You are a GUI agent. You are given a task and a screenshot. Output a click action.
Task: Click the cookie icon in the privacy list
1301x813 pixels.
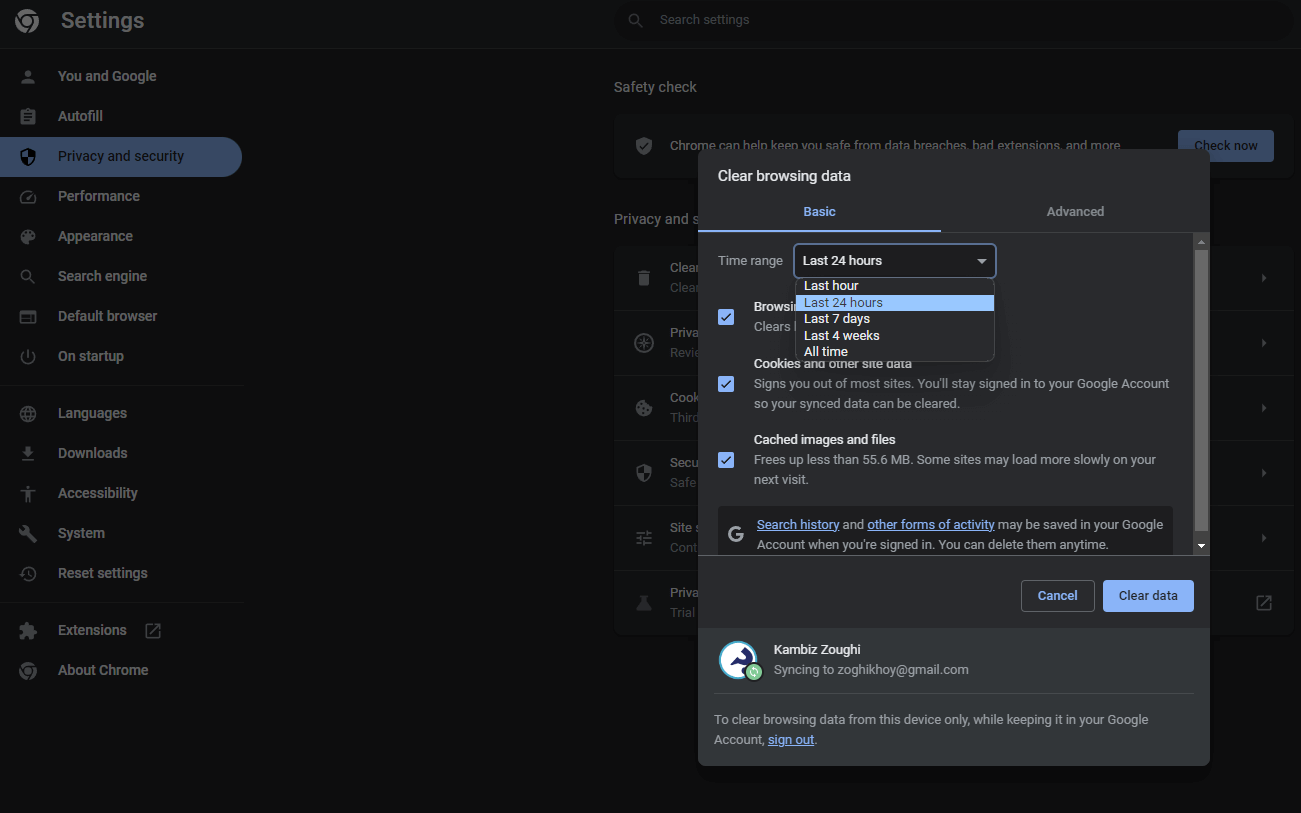pyautogui.click(x=645, y=408)
